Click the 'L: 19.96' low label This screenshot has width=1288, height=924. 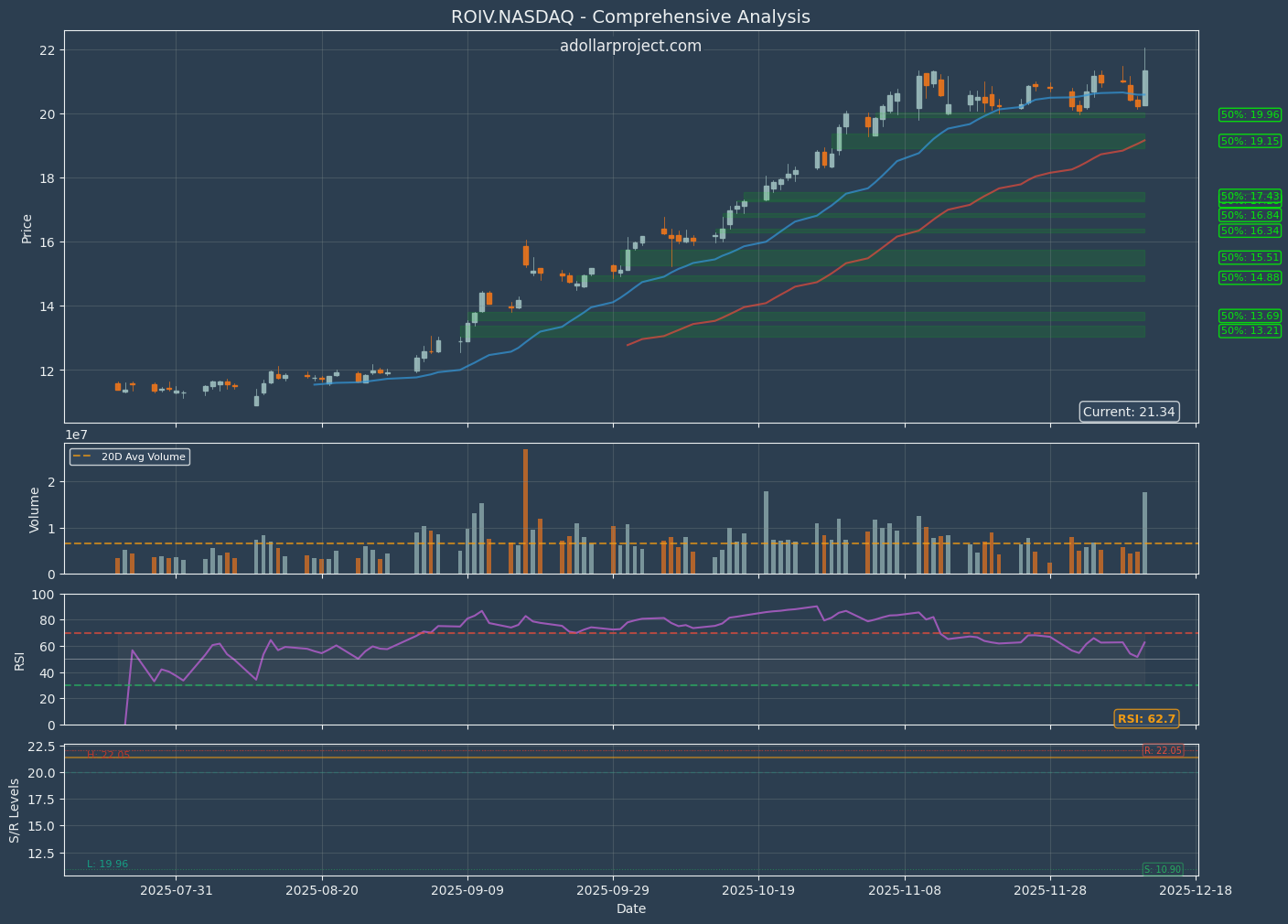point(108,864)
